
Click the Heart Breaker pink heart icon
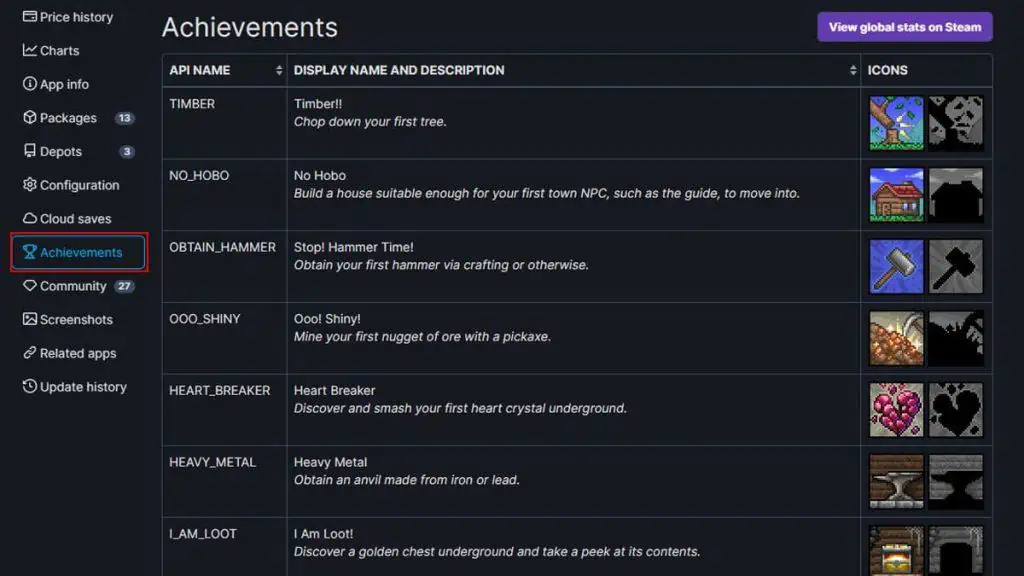coord(897,410)
